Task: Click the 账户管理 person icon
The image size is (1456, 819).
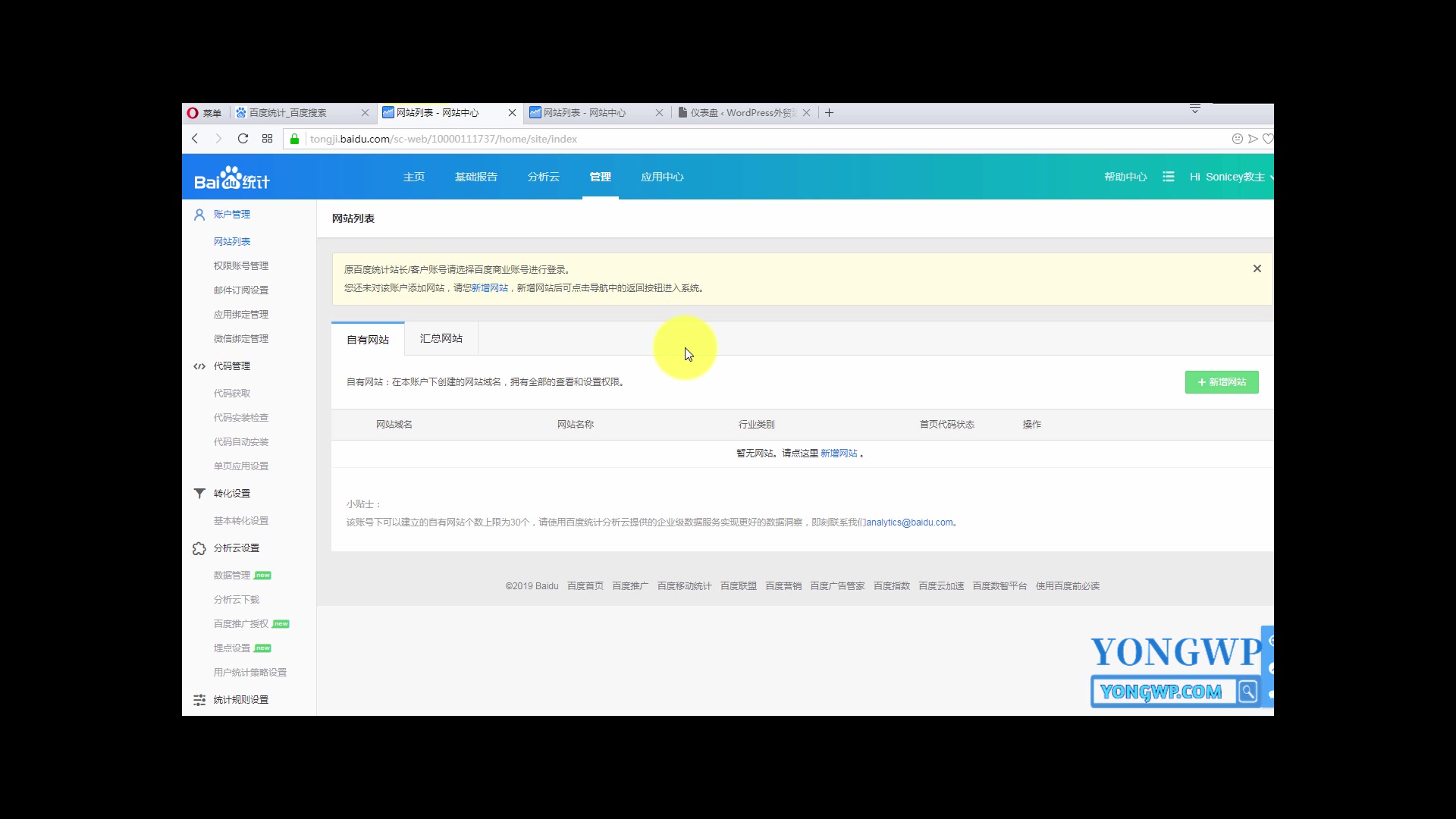Action: [199, 215]
